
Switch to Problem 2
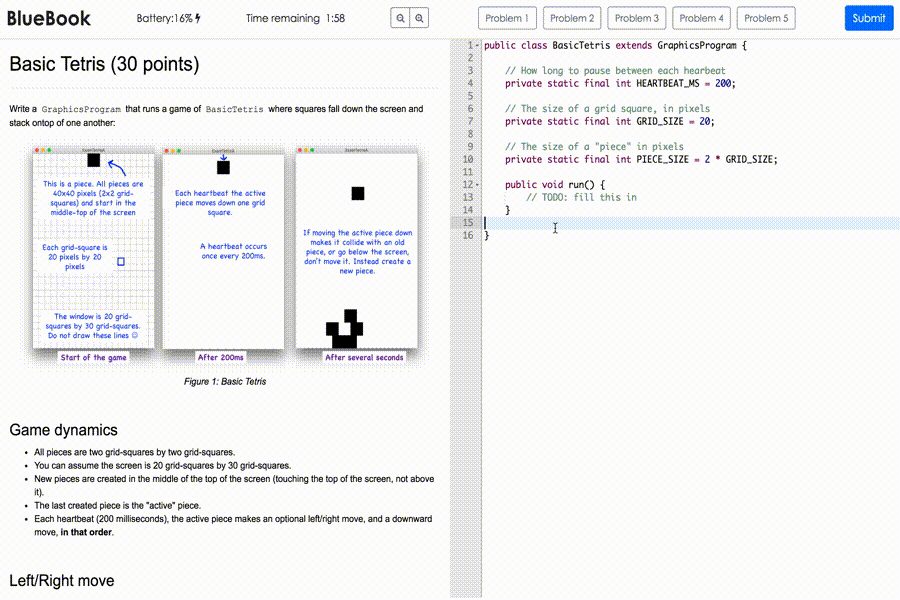coord(572,18)
